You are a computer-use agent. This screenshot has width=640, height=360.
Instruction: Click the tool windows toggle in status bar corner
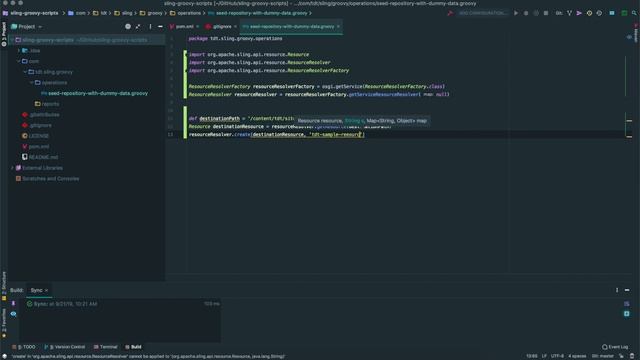click(x=4, y=356)
